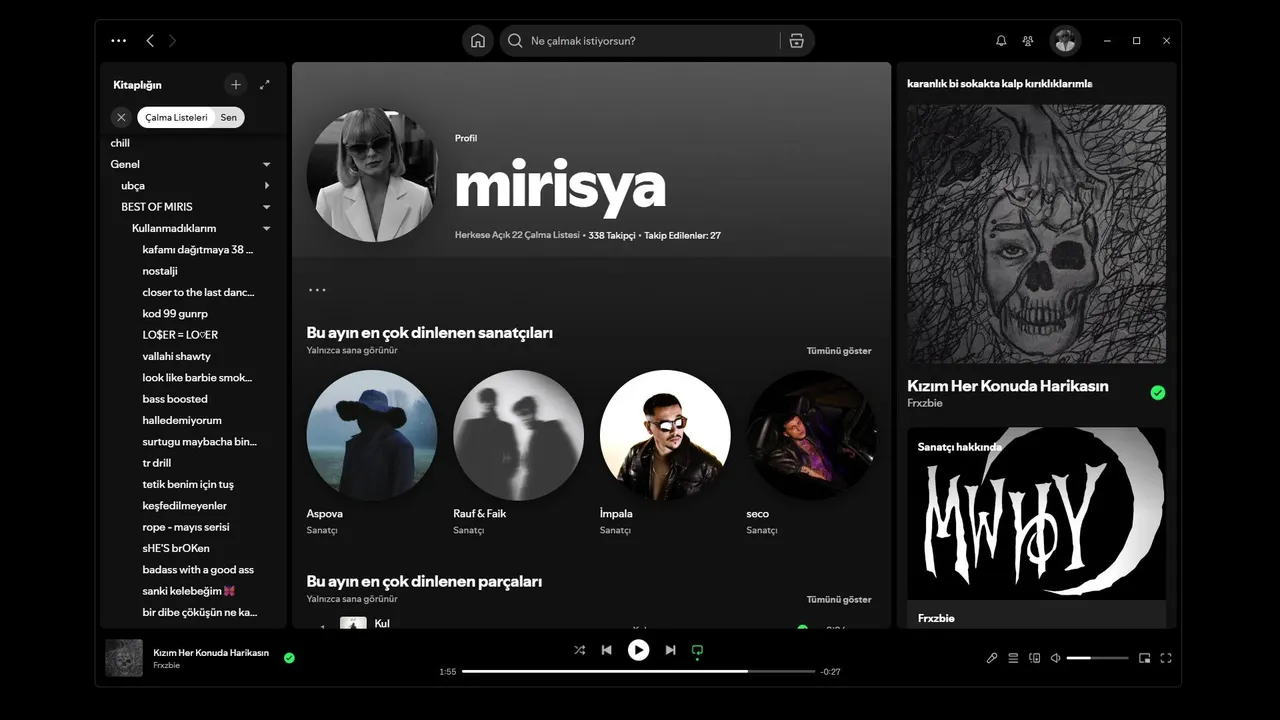Open the kod 99 gunrp playlist
Viewport: 1280px width, 720px height.
175,314
